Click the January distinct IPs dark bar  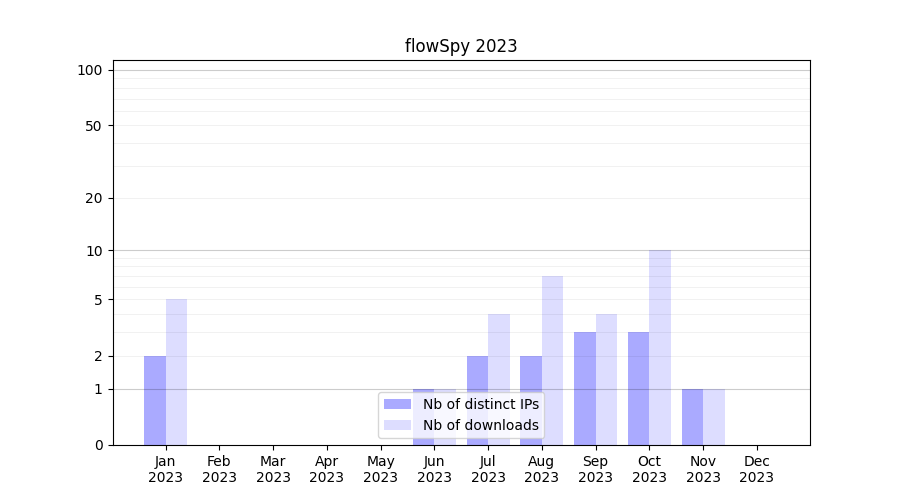155,400
